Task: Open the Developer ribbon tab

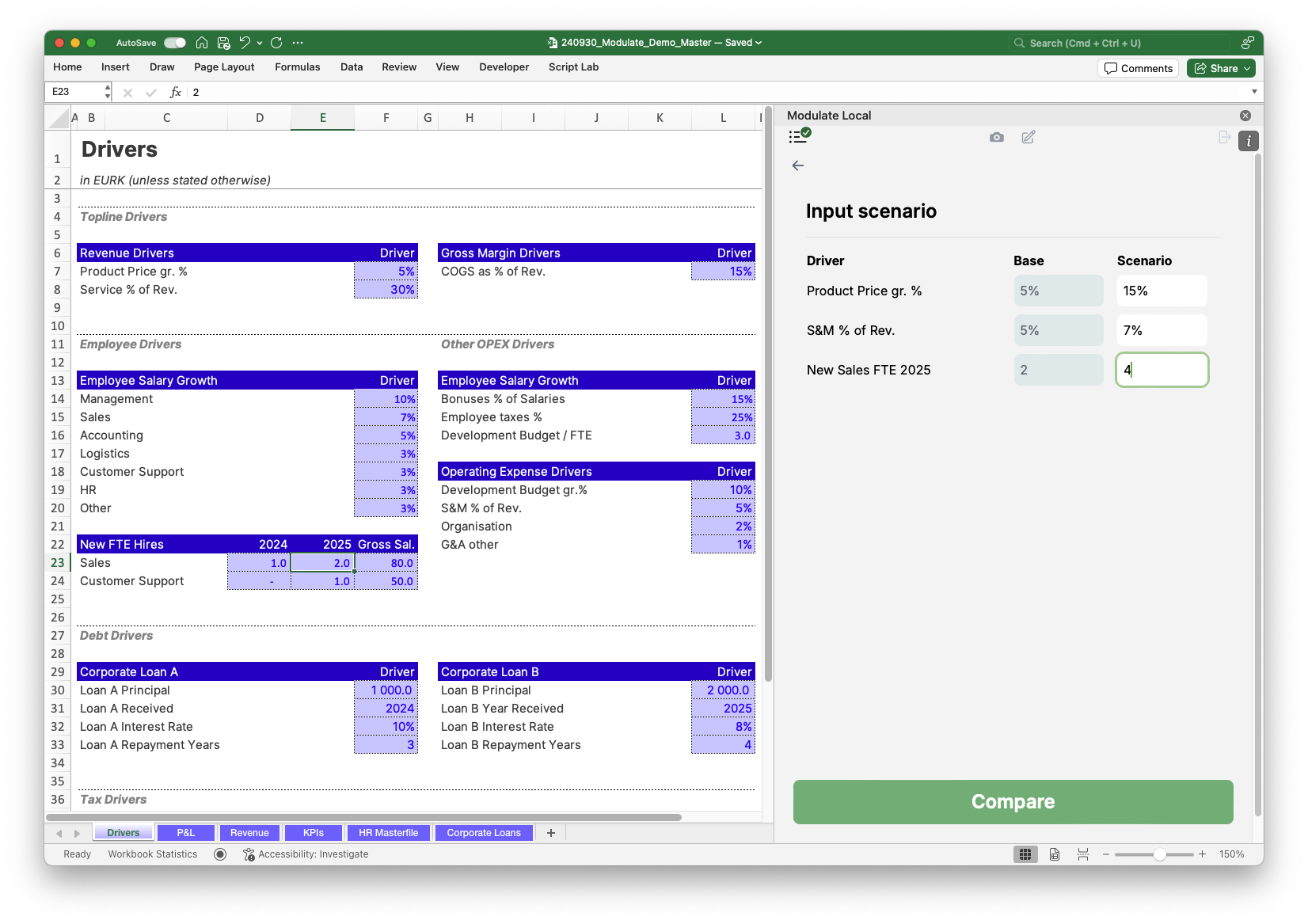Action: click(x=504, y=67)
